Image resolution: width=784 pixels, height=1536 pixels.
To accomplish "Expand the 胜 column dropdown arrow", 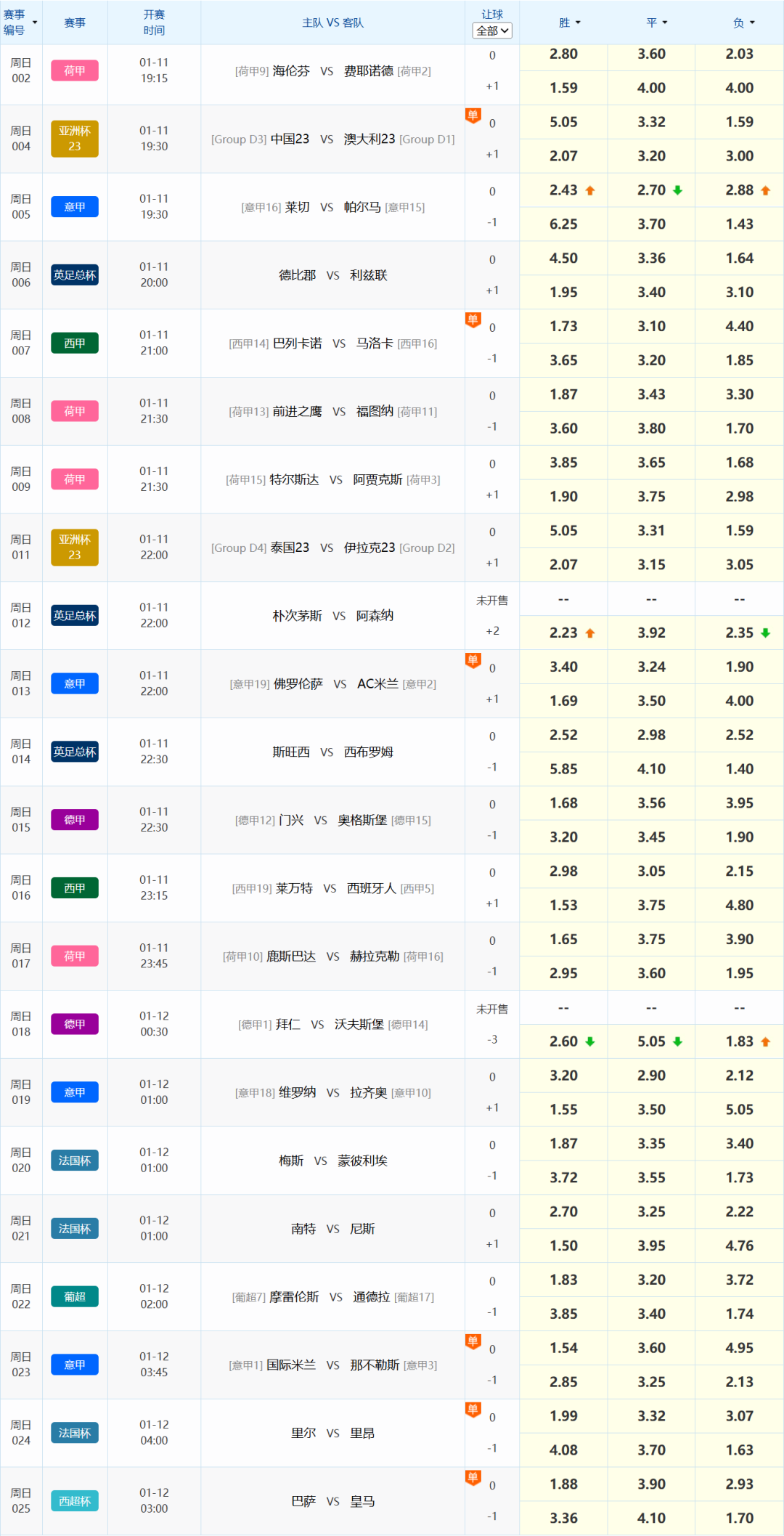I will tap(578, 23).
